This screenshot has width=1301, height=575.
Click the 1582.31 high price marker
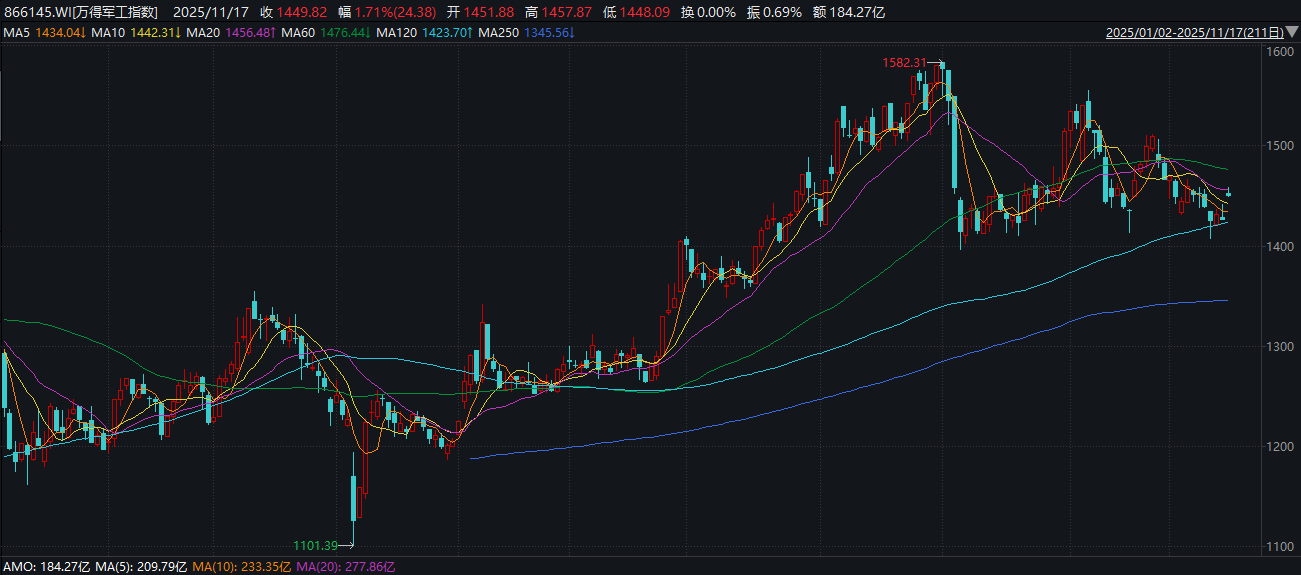(x=905, y=62)
